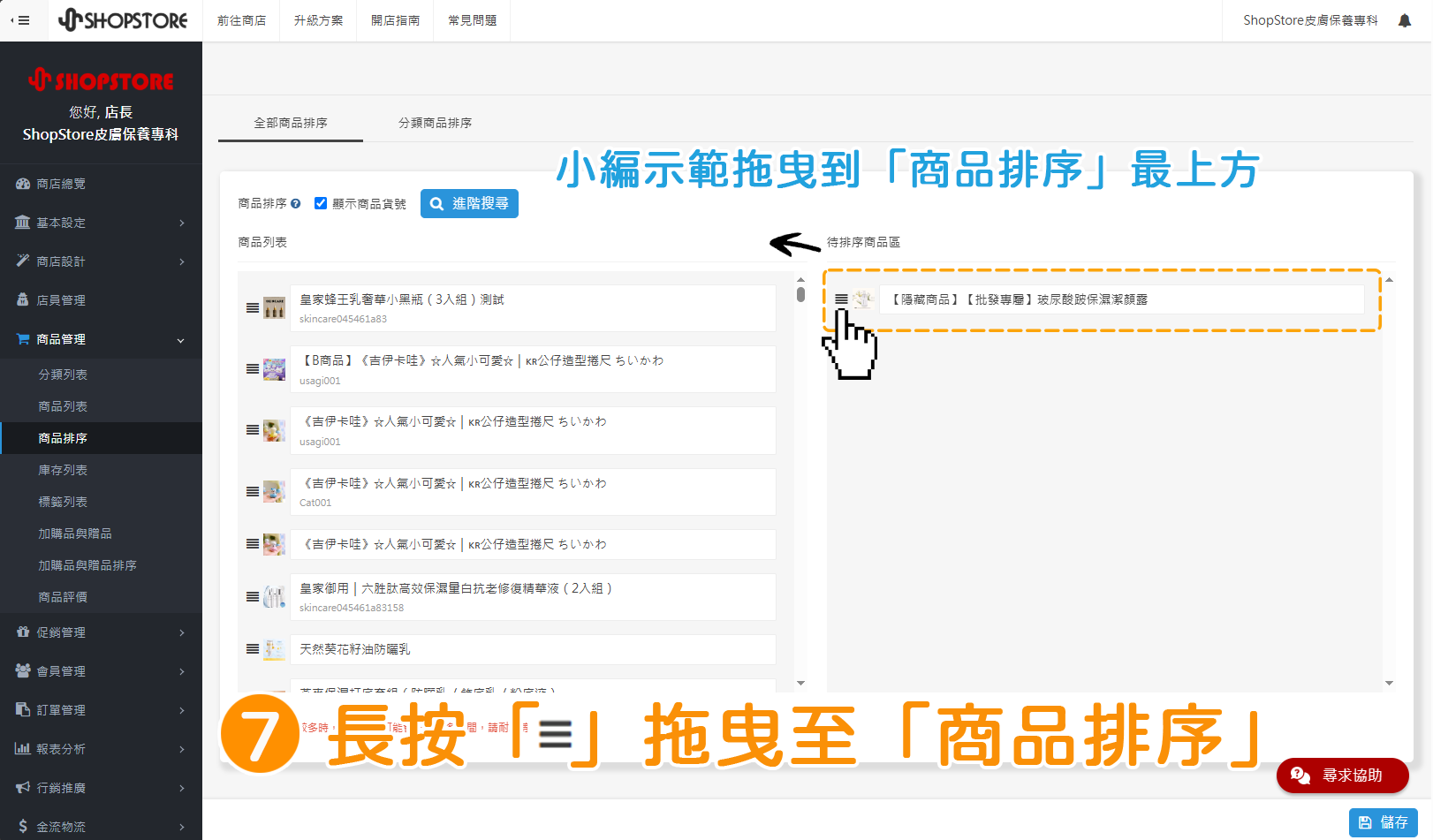Open ShopStore皮膚保養專科 account menu
This screenshot has width=1433, height=840.
1310,20
